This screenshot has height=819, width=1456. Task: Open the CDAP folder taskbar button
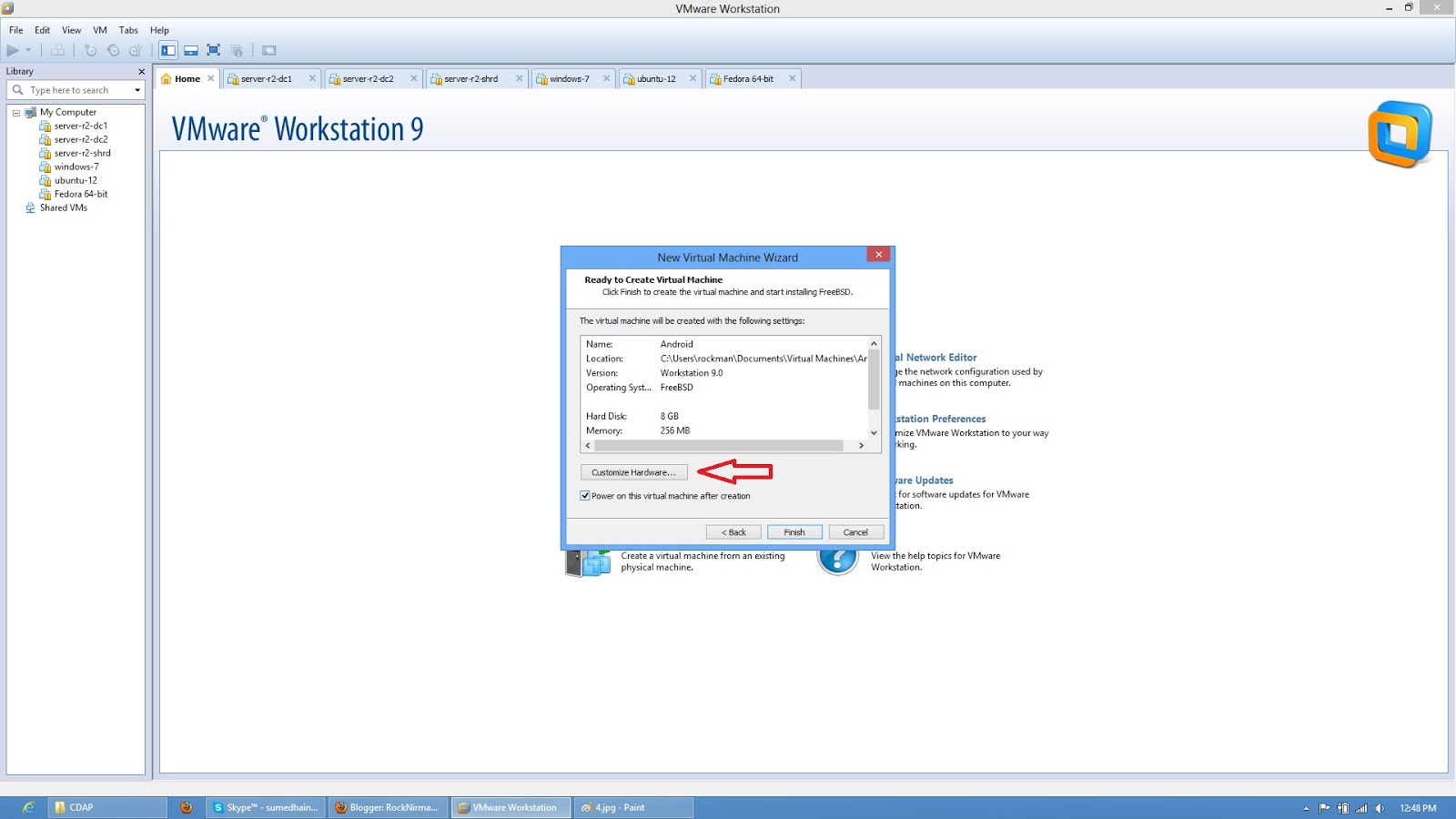[107, 807]
